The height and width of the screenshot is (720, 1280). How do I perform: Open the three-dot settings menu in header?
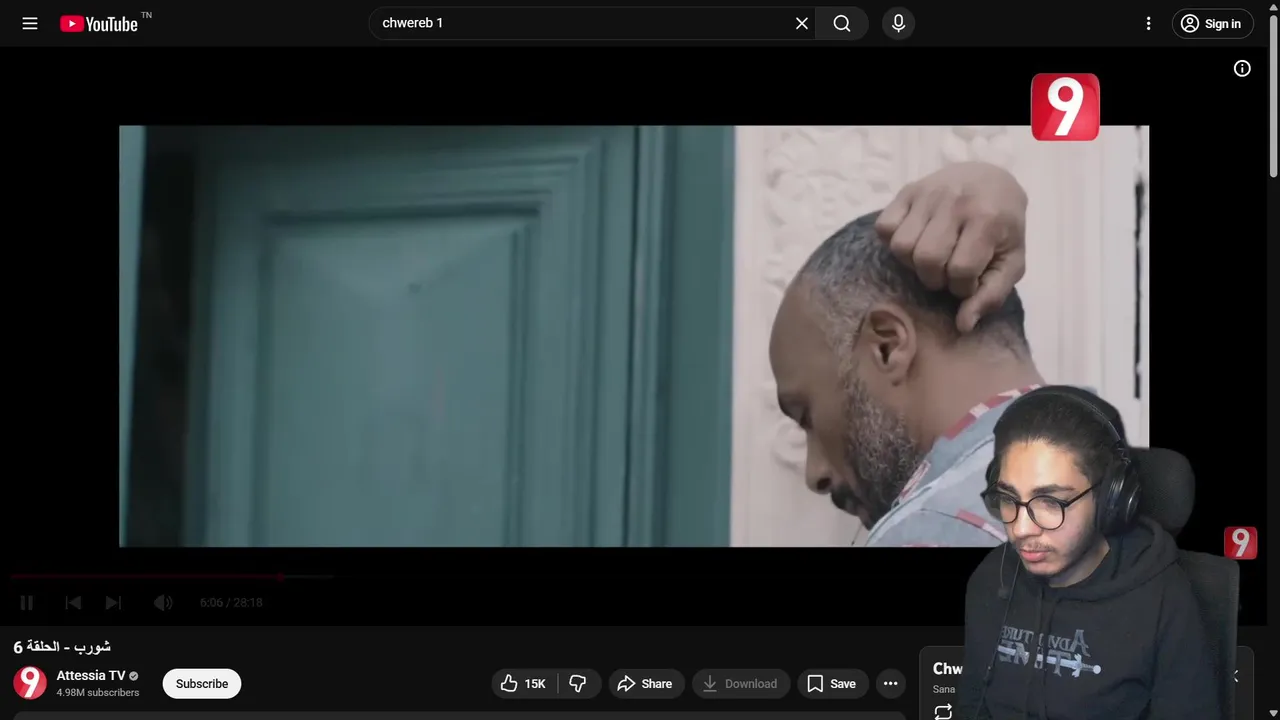coord(1148,23)
